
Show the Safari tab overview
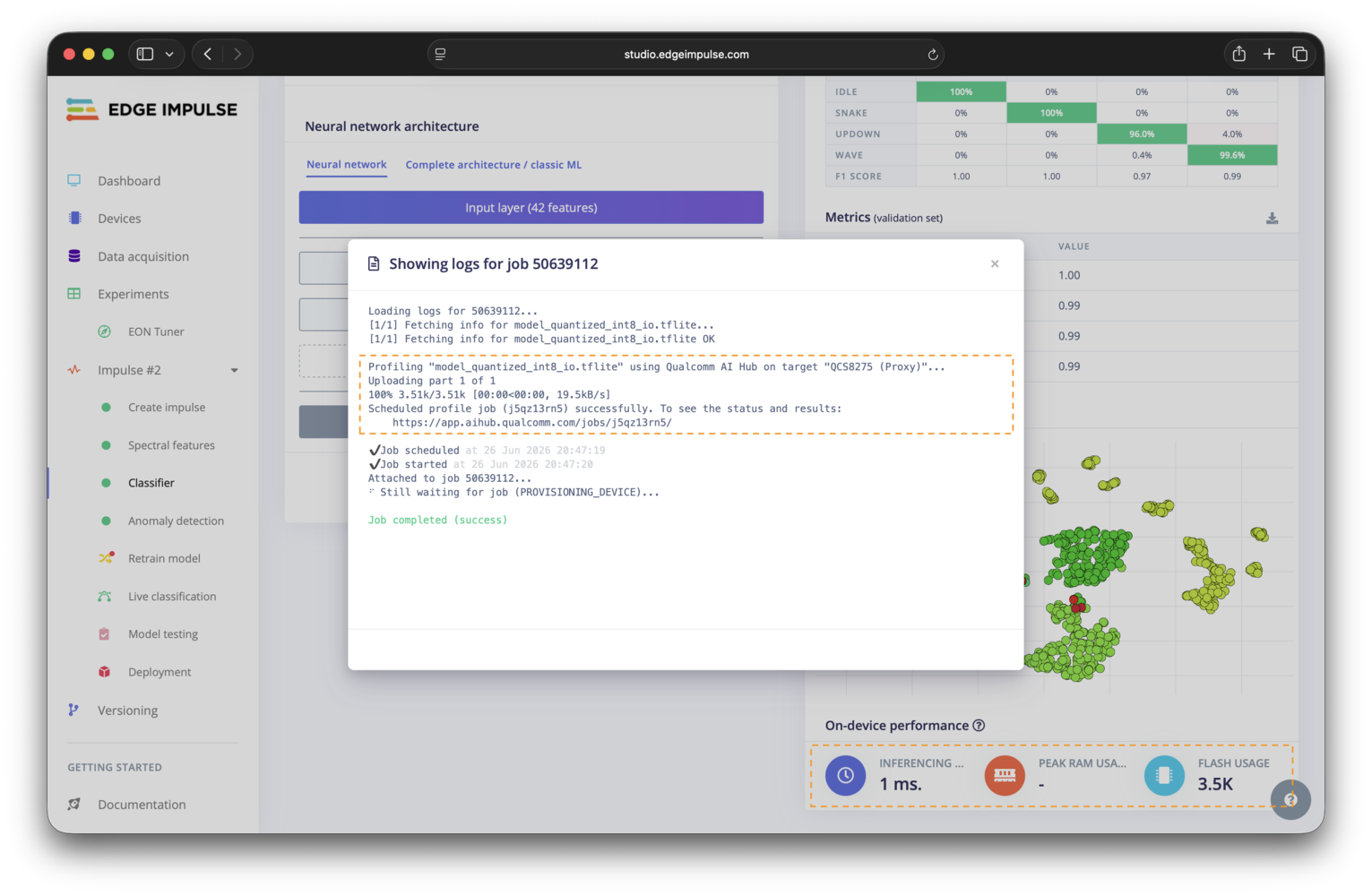click(1299, 54)
